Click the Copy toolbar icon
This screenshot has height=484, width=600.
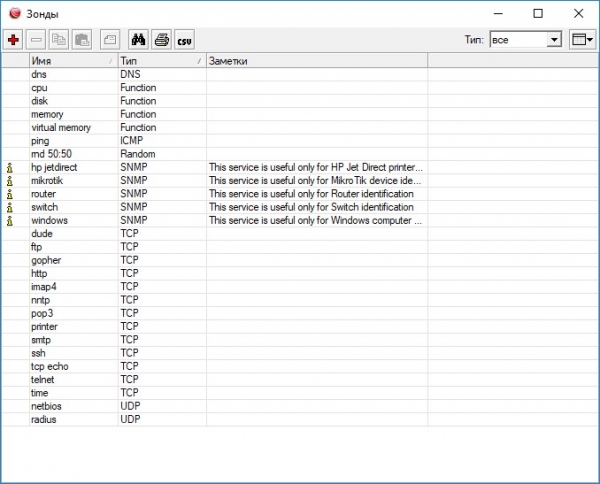click(x=59, y=39)
